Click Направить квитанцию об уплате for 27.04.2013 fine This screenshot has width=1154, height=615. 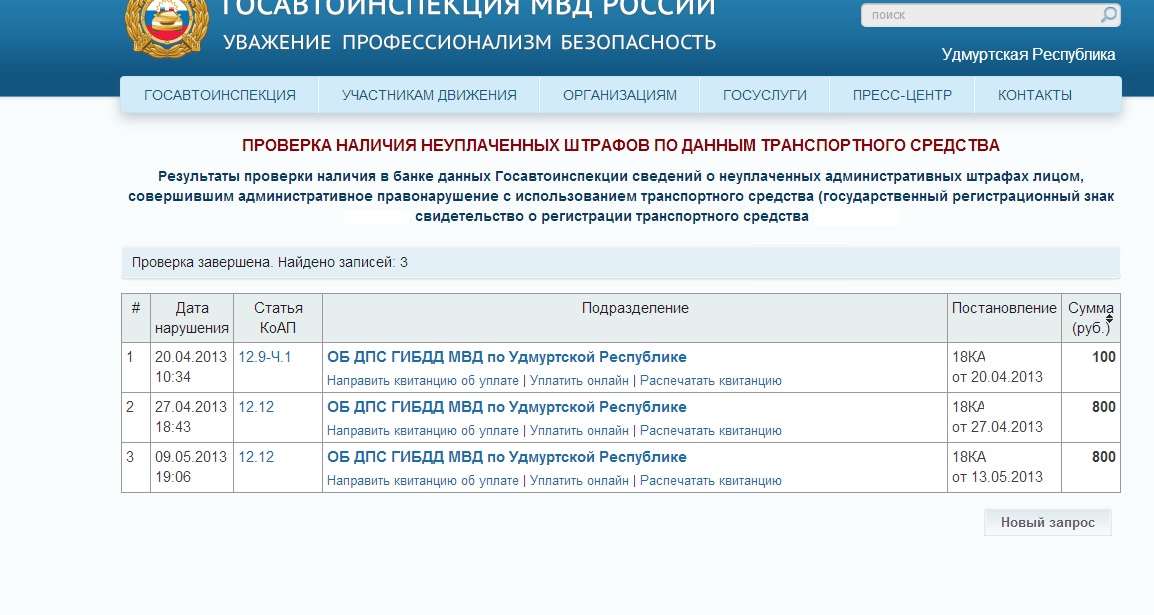pyautogui.click(x=422, y=430)
